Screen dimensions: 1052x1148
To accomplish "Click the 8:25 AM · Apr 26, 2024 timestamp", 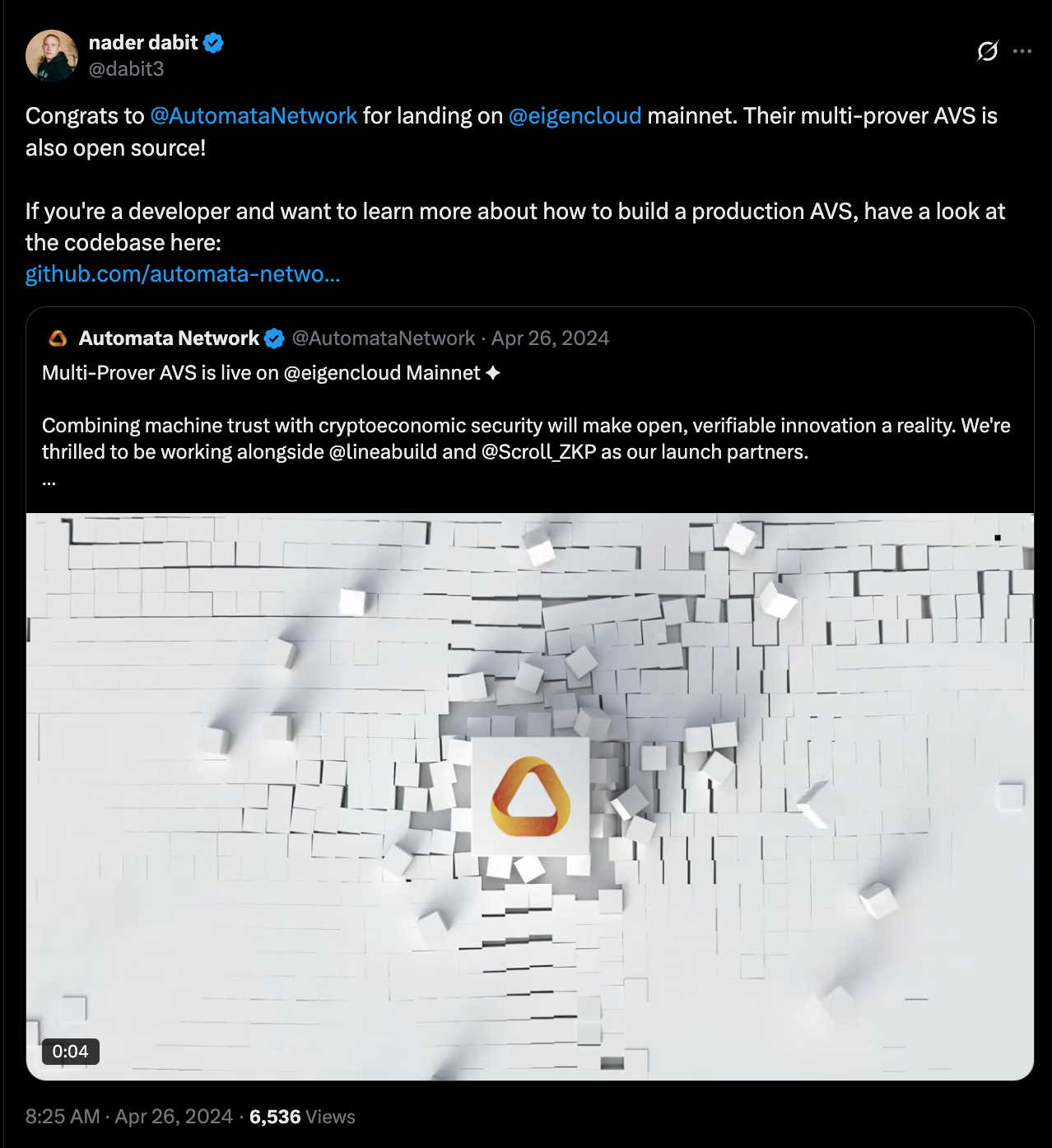I will click(129, 1117).
